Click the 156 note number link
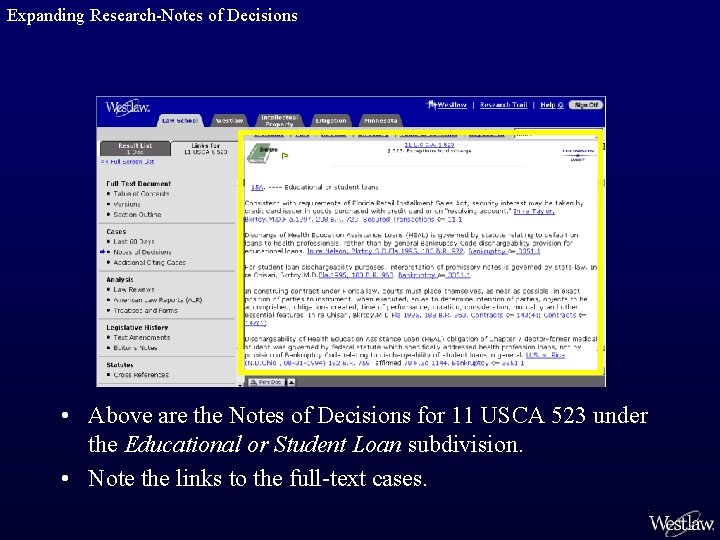Viewport: 720px width, 540px height. [x=257, y=187]
